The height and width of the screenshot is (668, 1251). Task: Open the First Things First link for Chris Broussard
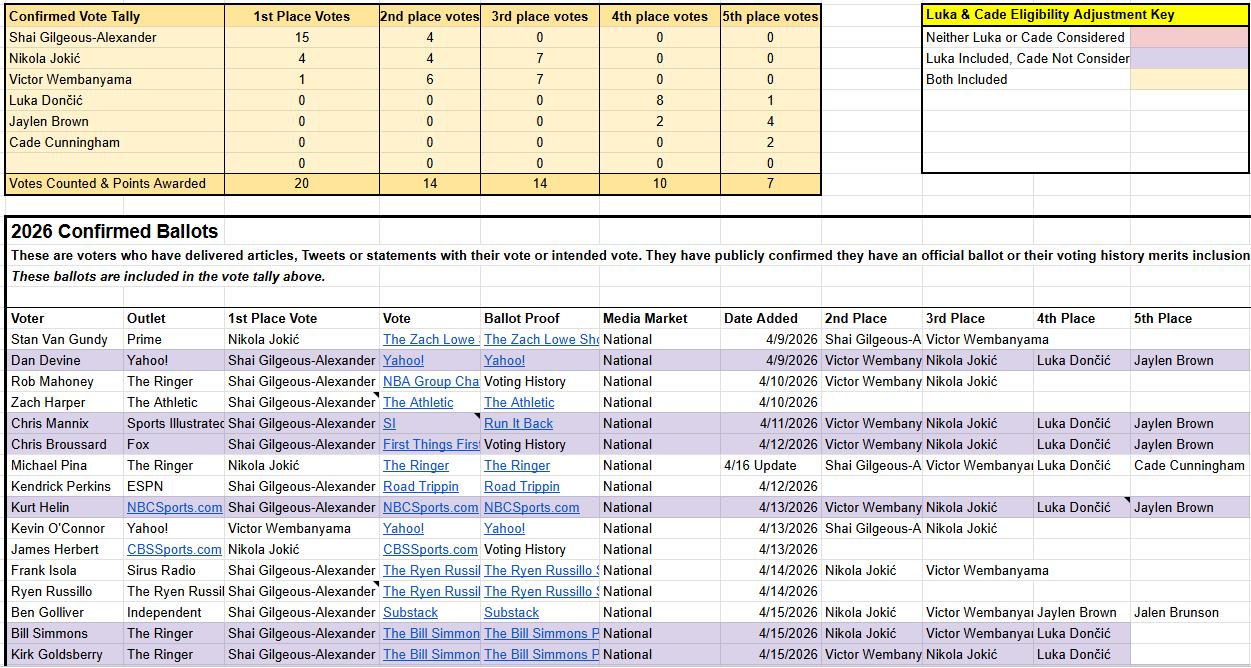point(431,444)
